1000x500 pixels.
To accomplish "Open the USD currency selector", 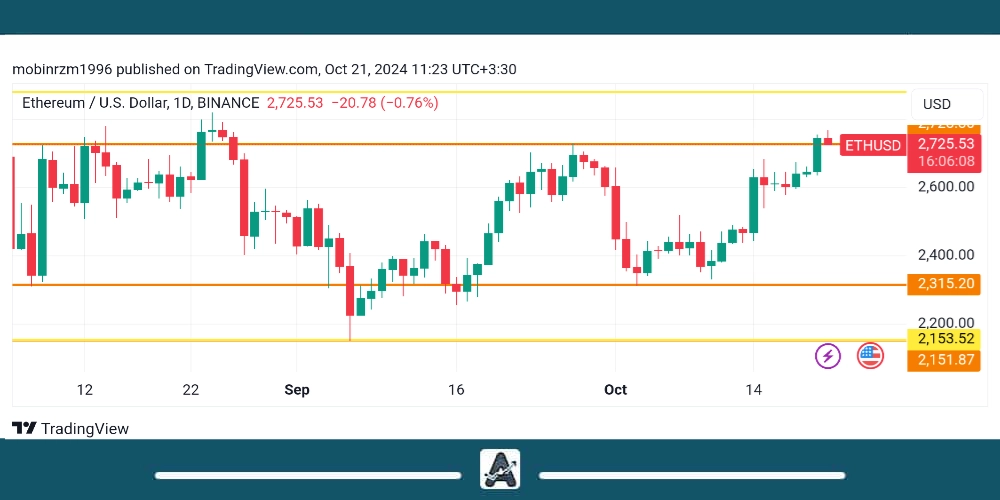I will click(937, 104).
